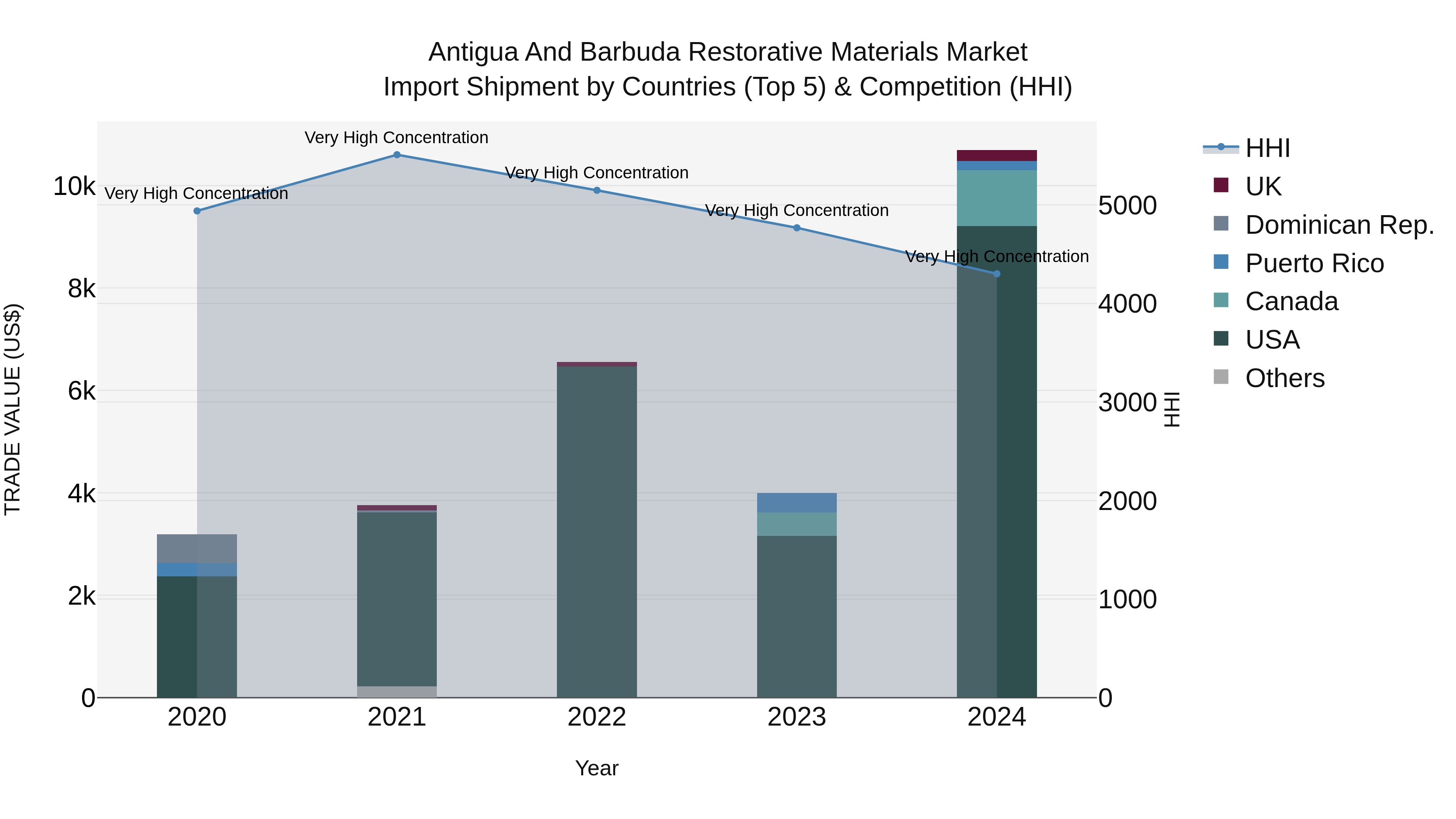
Task: Click the 2021 USA bar segment
Action: pyautogui.click(x=397, y=599)
